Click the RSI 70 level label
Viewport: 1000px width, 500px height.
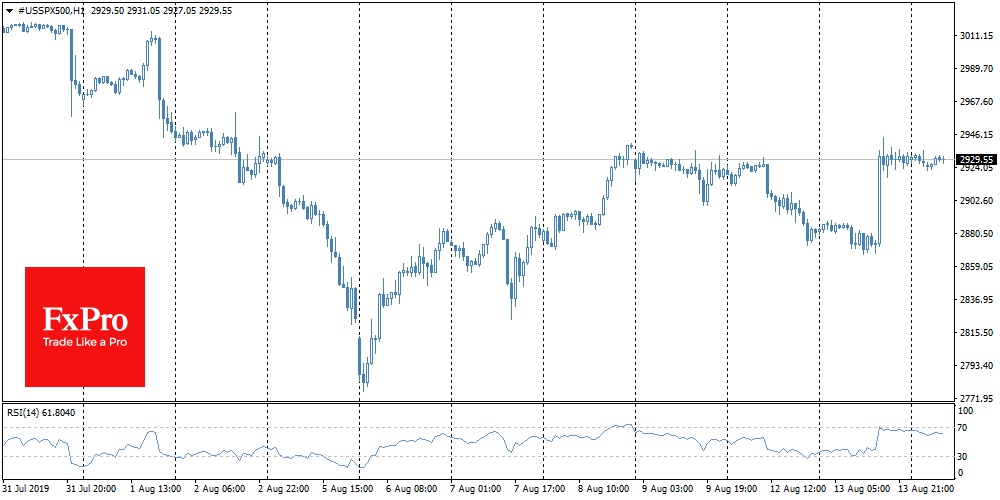(965, 428)
